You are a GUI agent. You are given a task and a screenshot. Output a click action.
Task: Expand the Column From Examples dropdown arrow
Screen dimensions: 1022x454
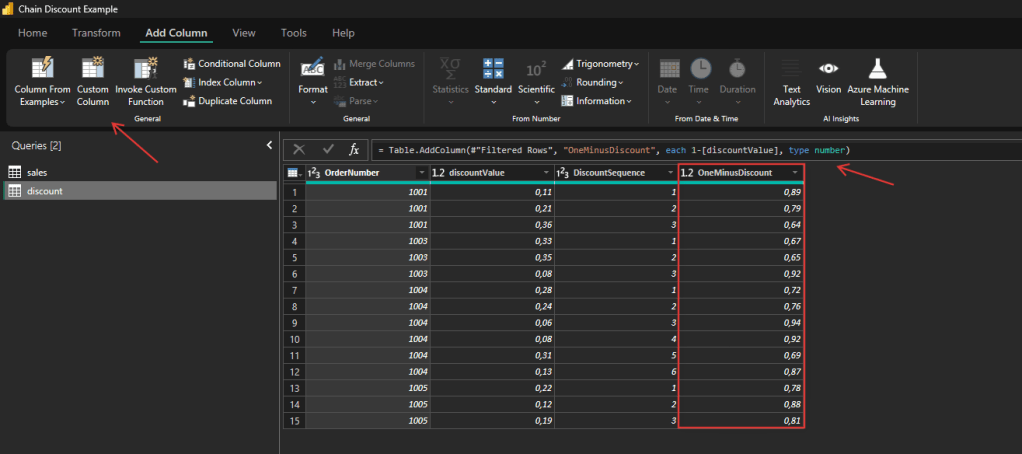(x=63, y=102)
